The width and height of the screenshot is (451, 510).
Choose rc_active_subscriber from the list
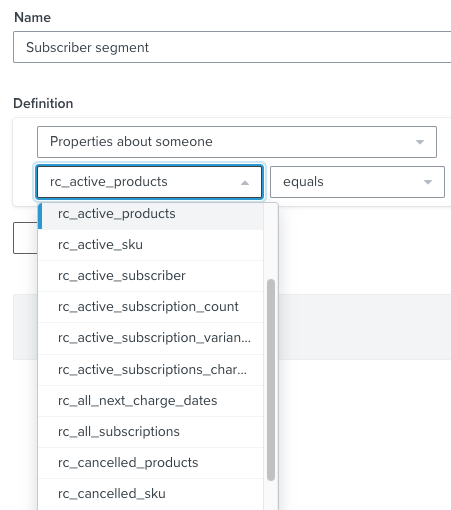pyautogui.click(x=151, y=276)
